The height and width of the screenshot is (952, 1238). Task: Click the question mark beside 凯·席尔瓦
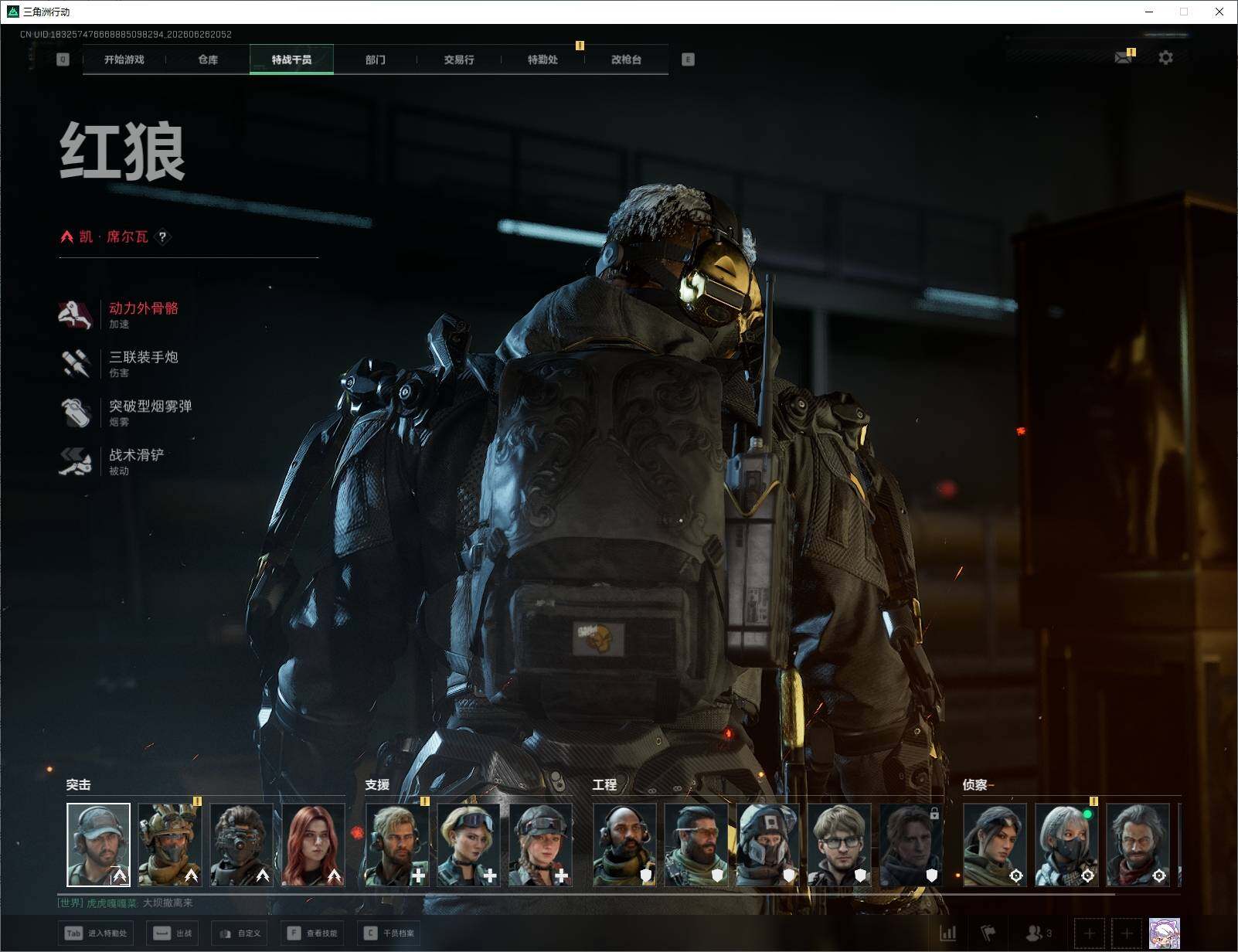click(x=162, y=236)
